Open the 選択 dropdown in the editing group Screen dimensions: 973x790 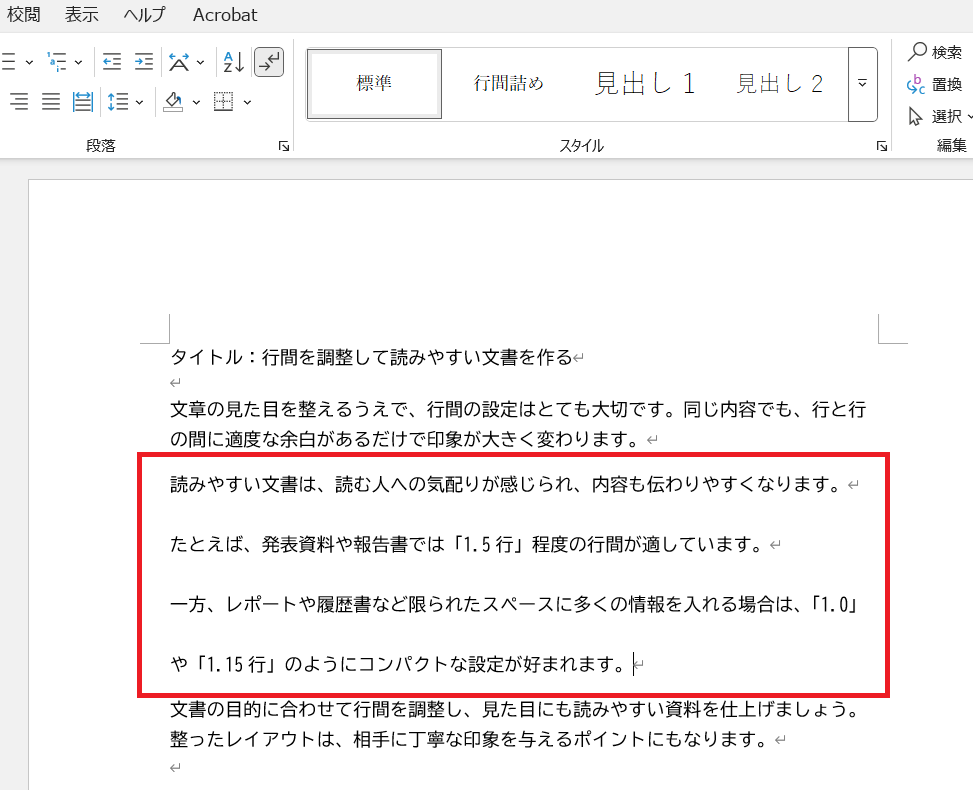pyautogui.click(x=938, y=116)
